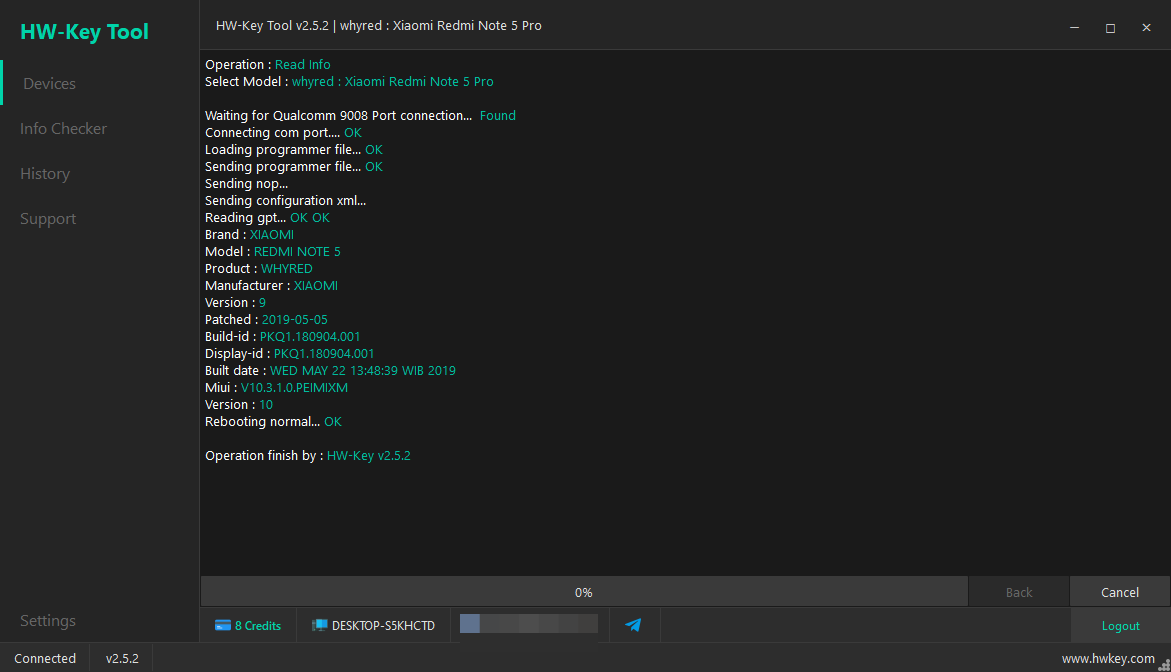The width and height of the screenshot is (1171, 672).
Task: Cancel the current operation
Action: coord(1119,592)
